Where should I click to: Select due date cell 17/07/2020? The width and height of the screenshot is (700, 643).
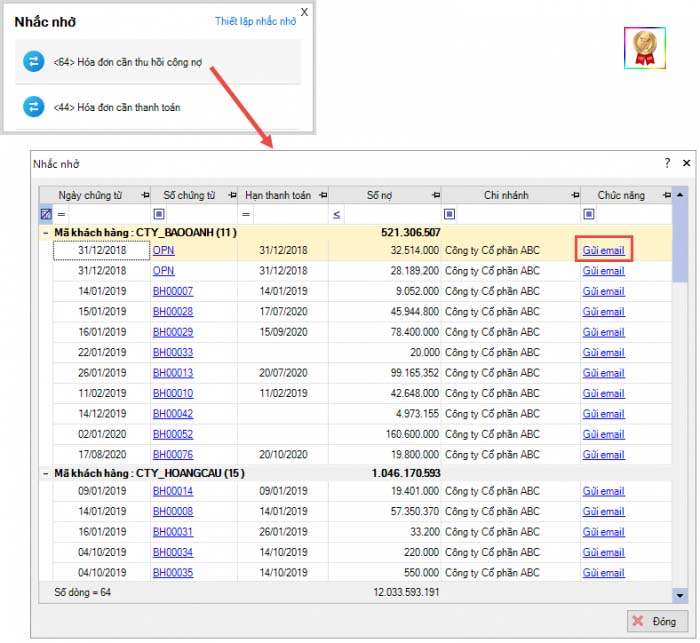pos(283,312)
